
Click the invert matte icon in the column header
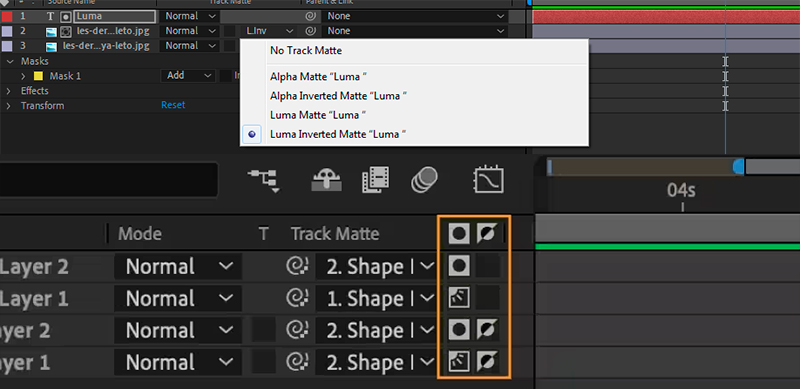point(487,234)
